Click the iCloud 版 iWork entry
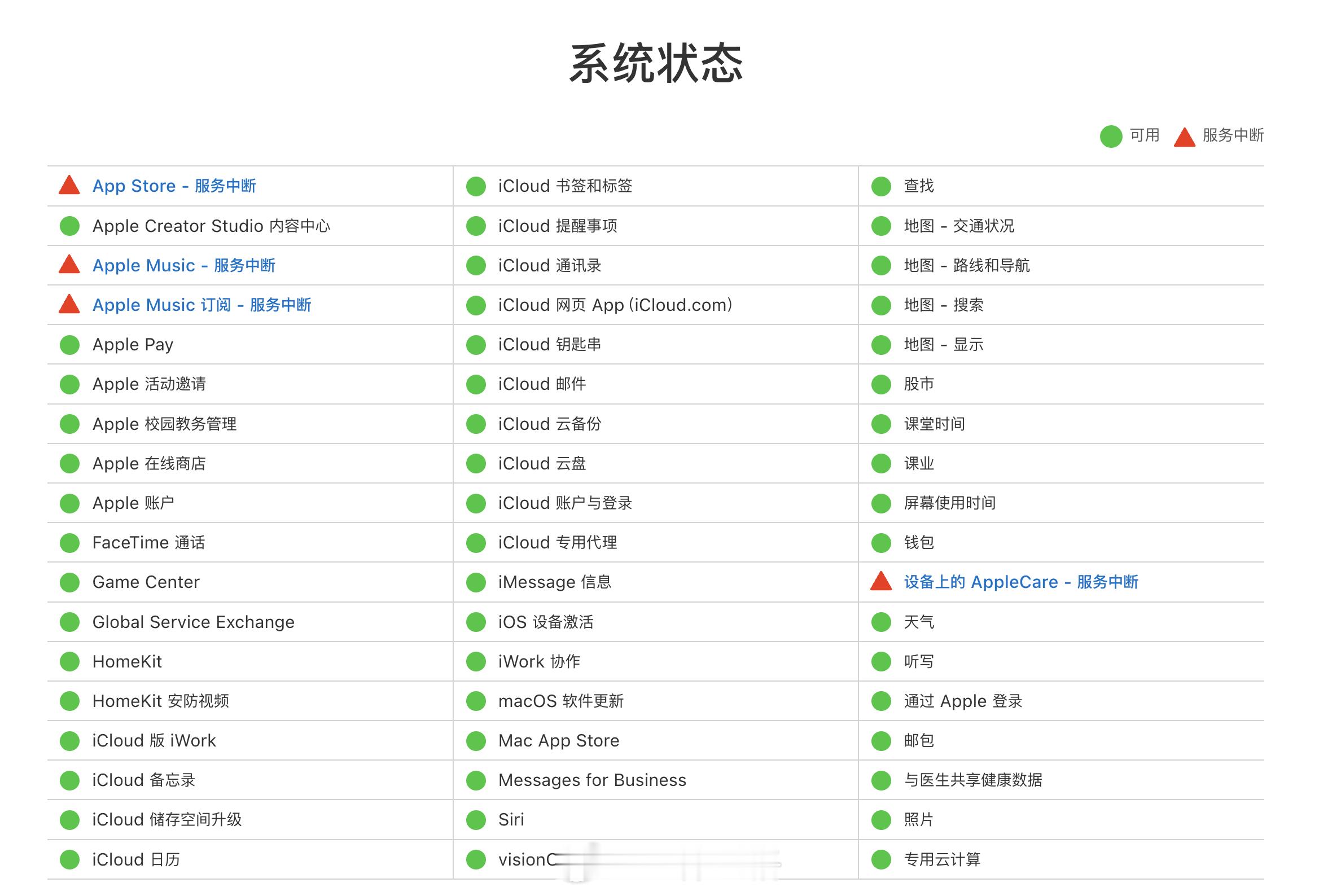 tap(154, 741)
